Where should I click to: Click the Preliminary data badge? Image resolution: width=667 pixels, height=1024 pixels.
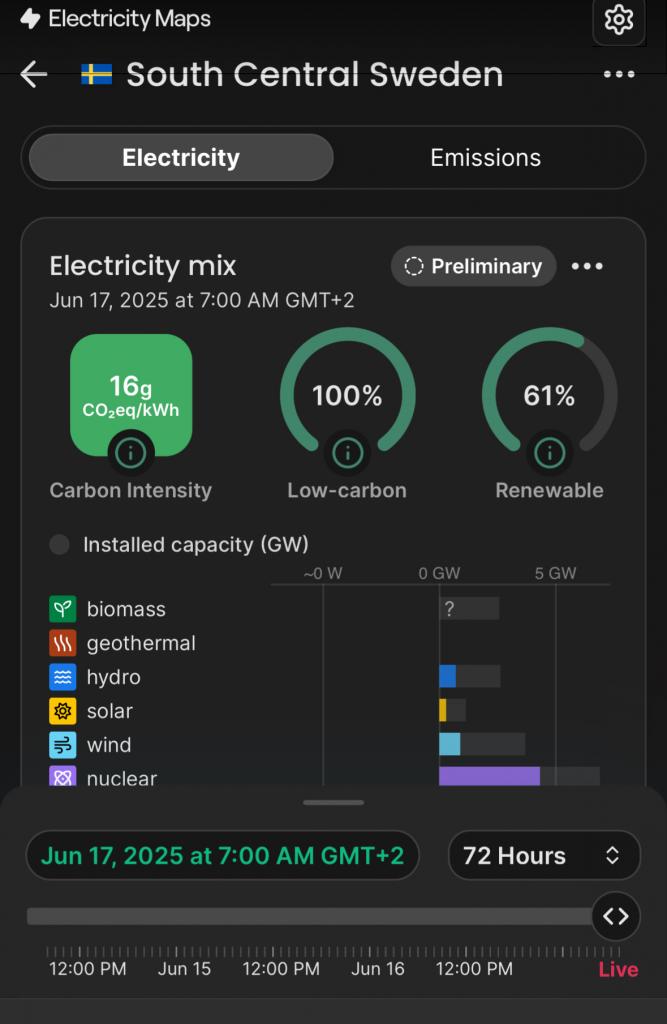point(473,266)
